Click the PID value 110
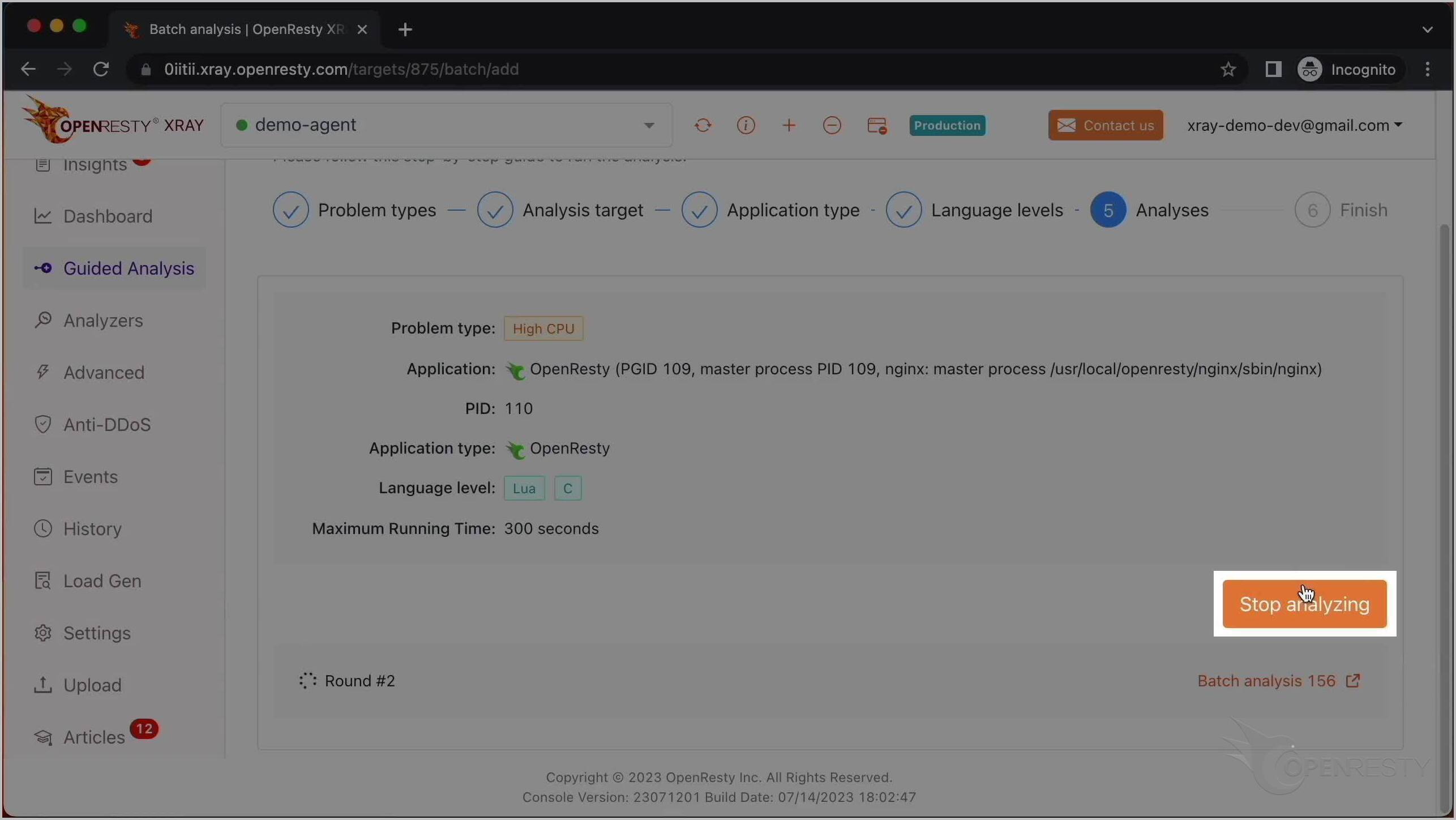 [x=519, y=408]
